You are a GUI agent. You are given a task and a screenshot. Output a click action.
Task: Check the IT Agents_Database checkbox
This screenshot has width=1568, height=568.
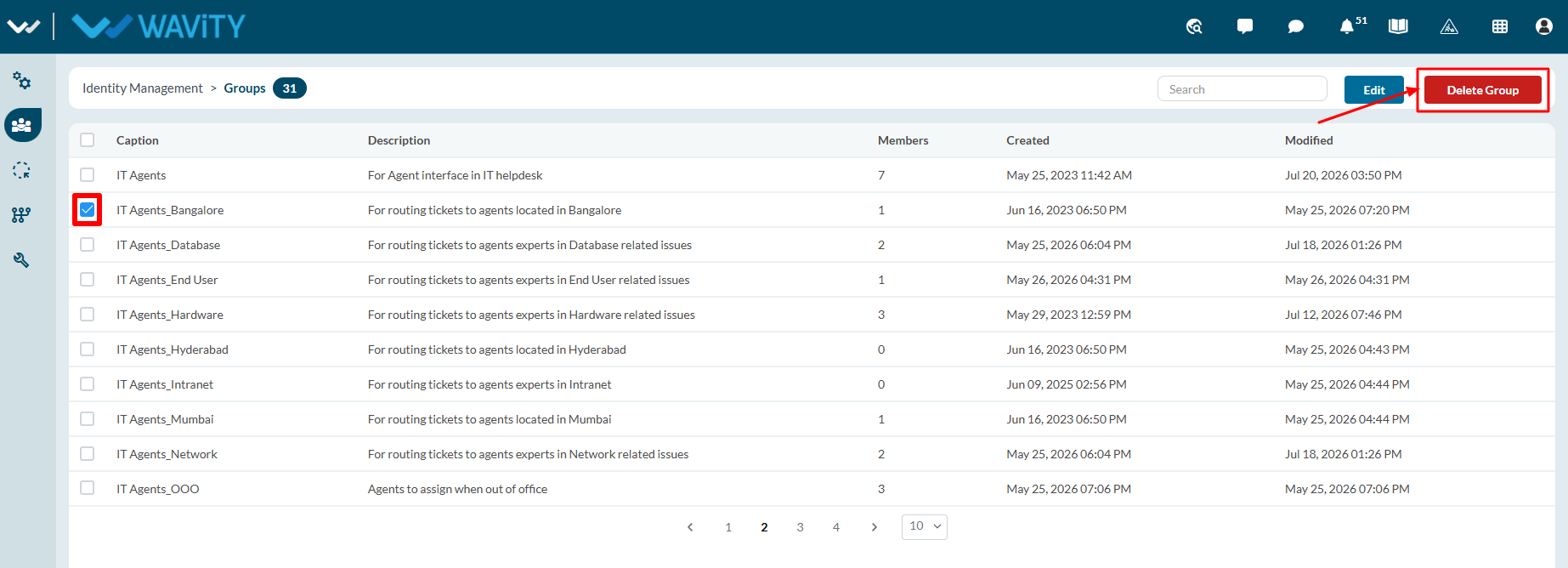(x=88, y=245)
